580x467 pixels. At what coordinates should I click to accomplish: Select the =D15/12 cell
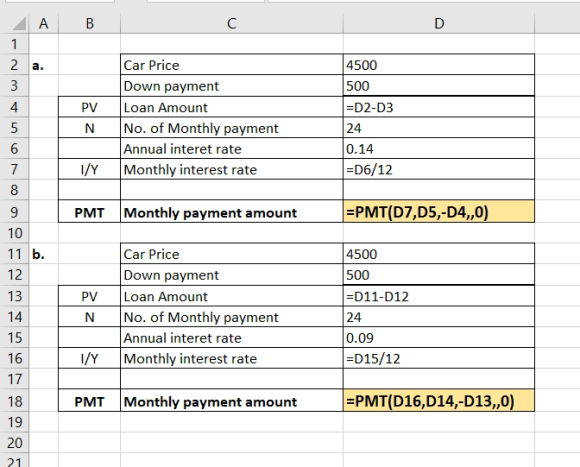(x=439, y=358)
